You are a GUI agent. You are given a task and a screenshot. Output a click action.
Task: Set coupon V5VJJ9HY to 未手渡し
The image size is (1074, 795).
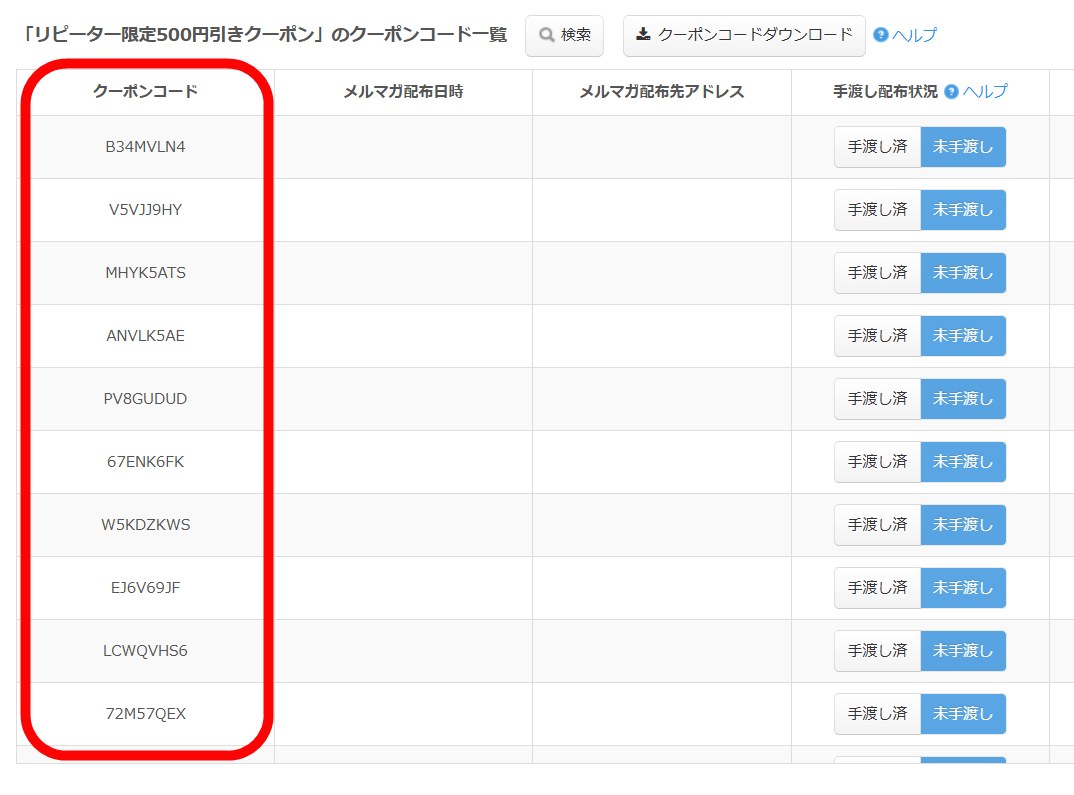click(962, 210)
